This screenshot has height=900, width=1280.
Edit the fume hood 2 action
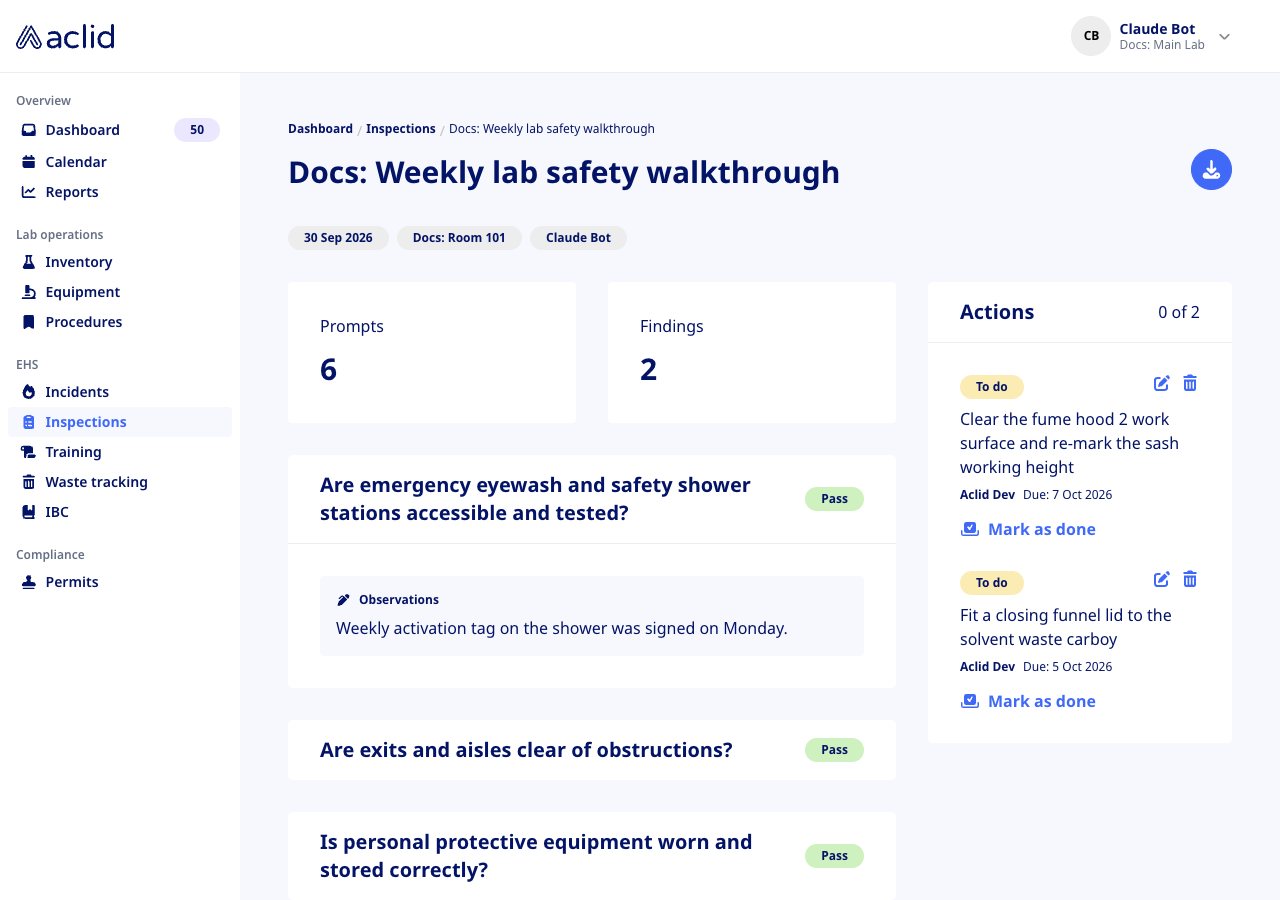tap(1161, 383)
